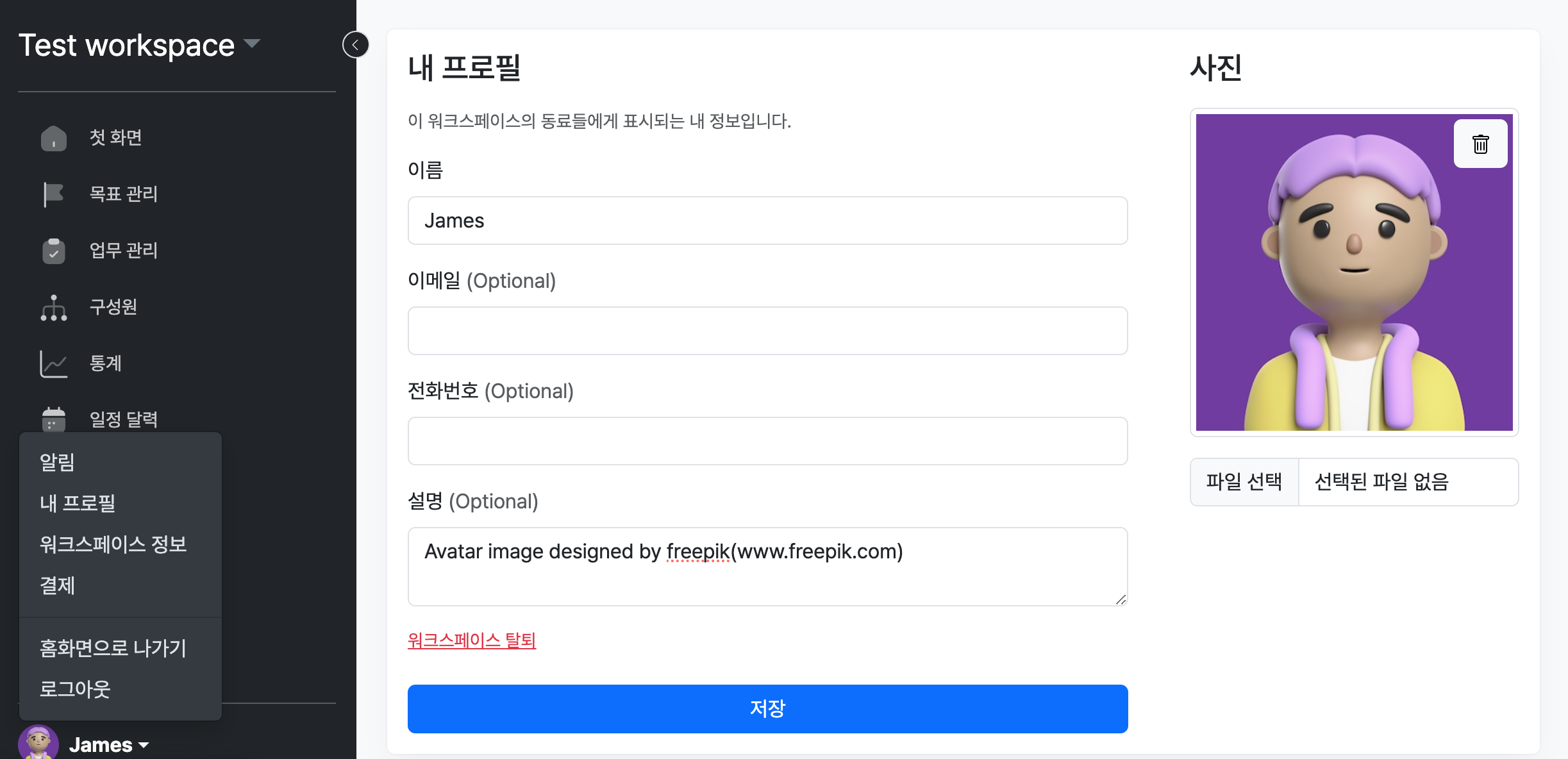Open 목표 관리 via the flag icon
This screenshot has width=1568, height=759.
point(54,194)
